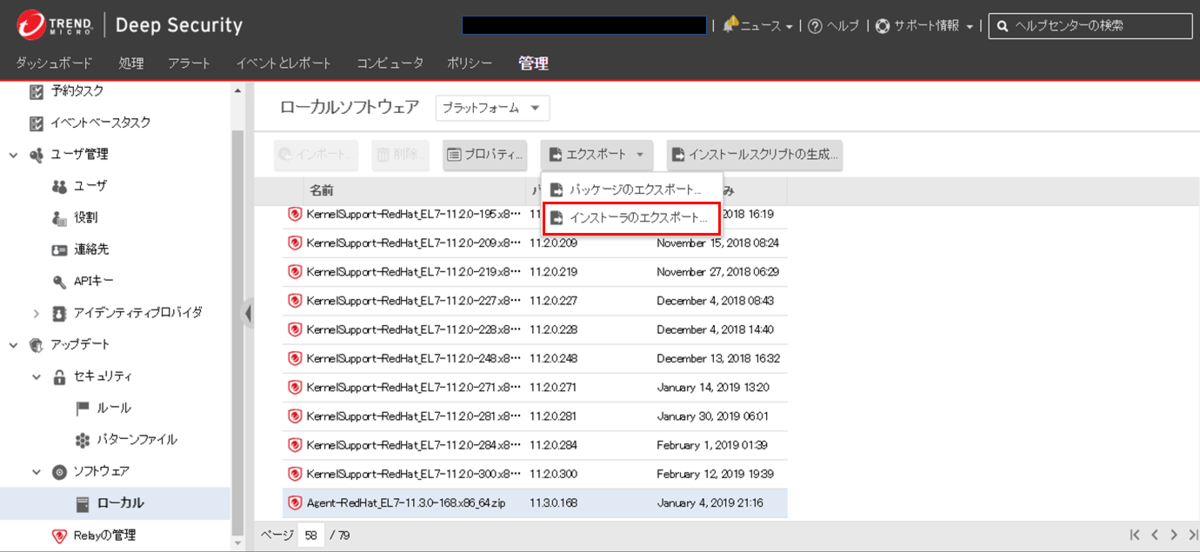Click the プロパティ button
The image size is (1200, 552).
[485, 155]
